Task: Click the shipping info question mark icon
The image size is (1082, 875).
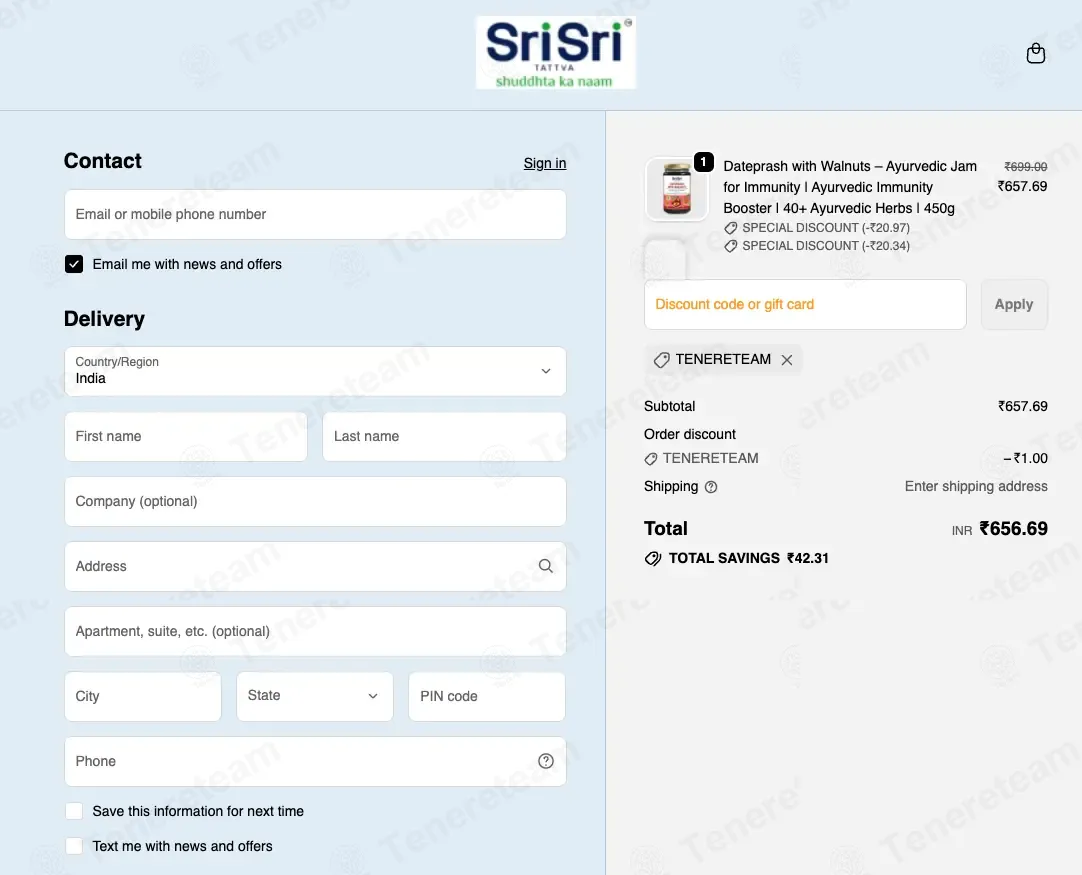Action: click(711, 486)
